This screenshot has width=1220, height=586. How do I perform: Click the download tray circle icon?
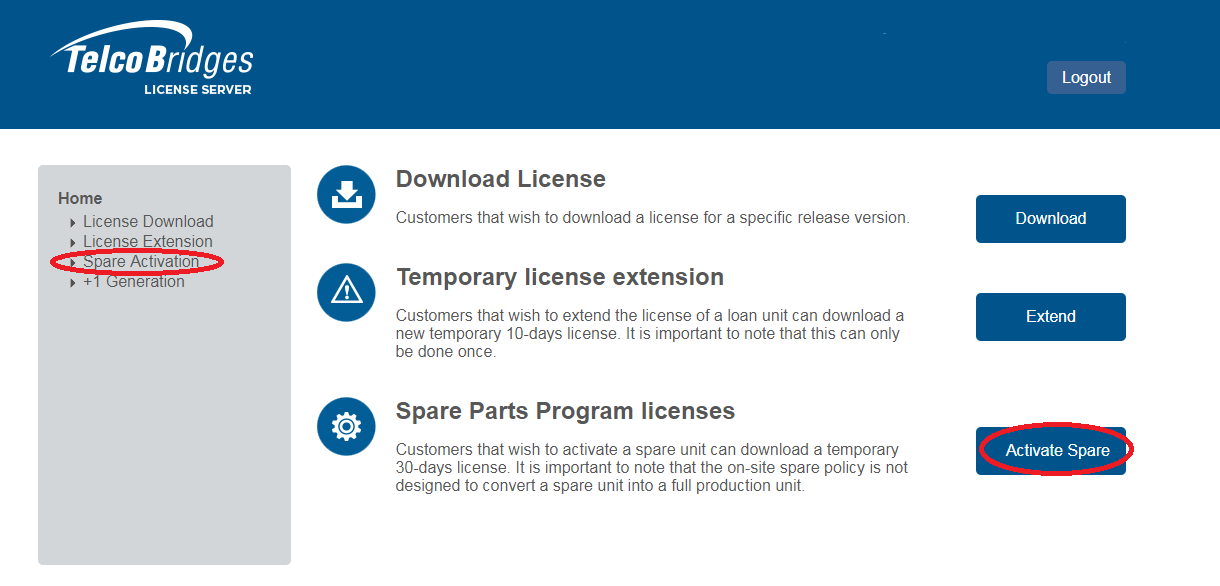[x=346, y=194]
